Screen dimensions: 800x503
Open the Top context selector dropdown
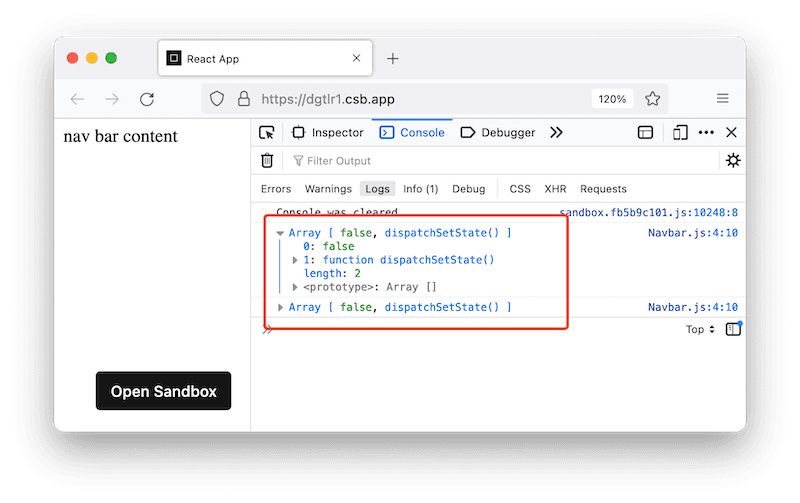(700, 329)
